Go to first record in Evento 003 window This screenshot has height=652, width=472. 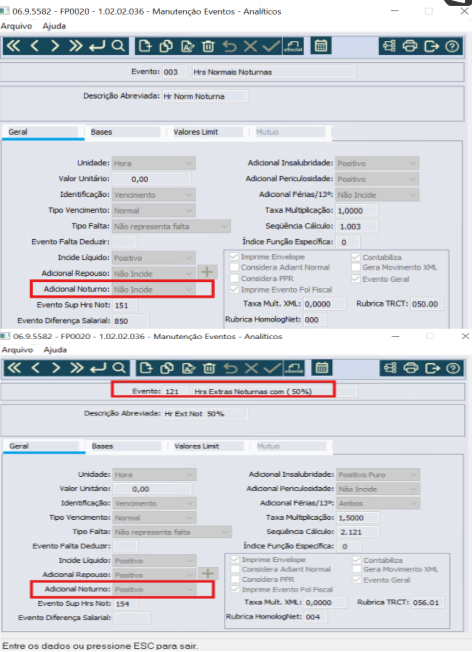tap(13, 46)
